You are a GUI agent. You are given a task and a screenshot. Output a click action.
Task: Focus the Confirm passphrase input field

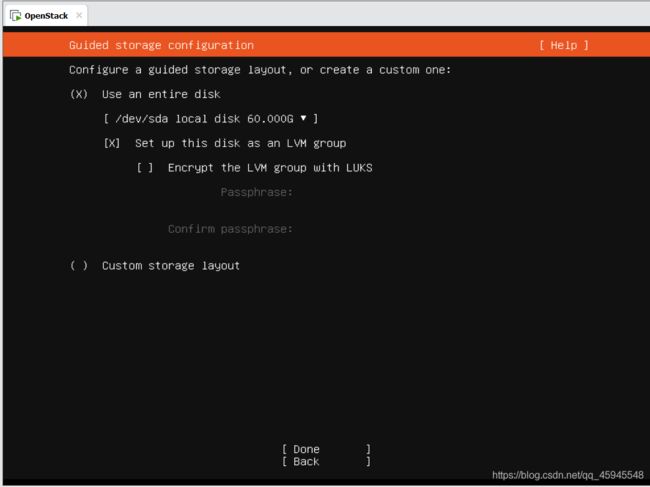pyautogui.click(x=415, y=229)
